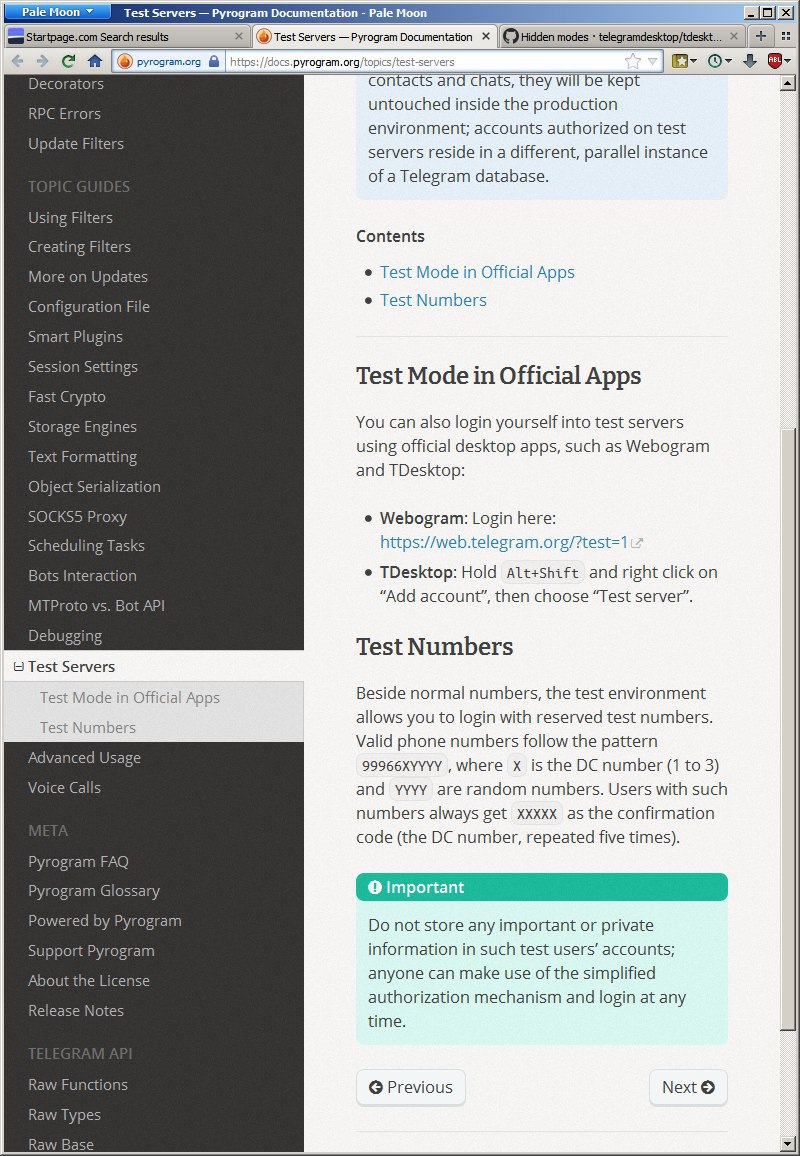Close the Test Servers Pyrogram tab

coord(485,36)
